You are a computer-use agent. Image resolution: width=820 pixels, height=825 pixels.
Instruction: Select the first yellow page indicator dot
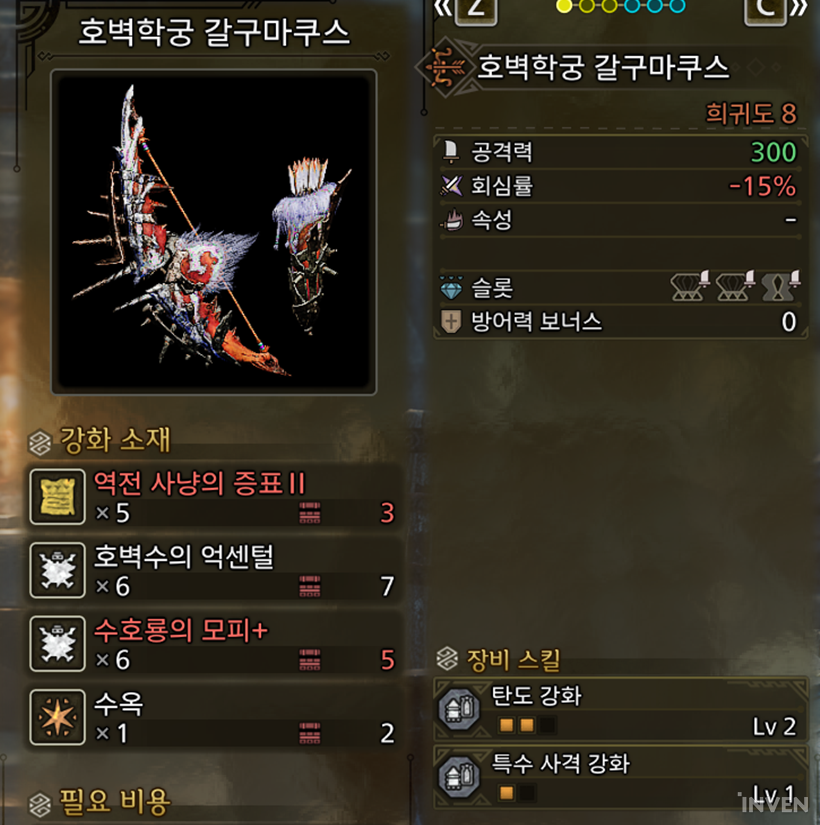564,6
